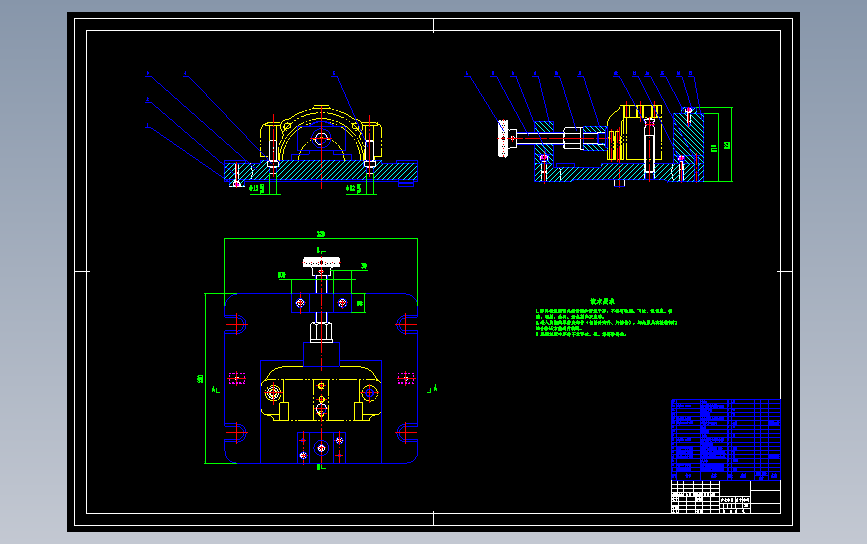Select the right locating pin circle in plan view

[369, 393]
